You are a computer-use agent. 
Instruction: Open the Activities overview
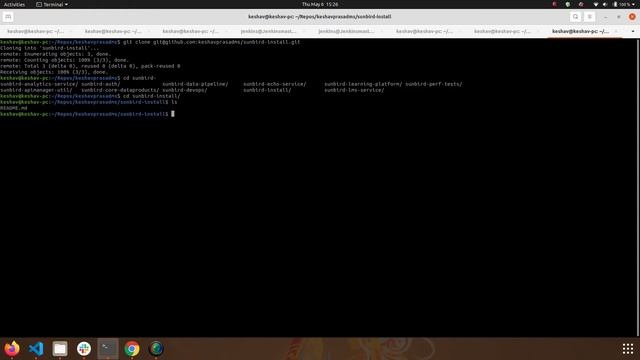pyautogui.click(x=14, y=4)
